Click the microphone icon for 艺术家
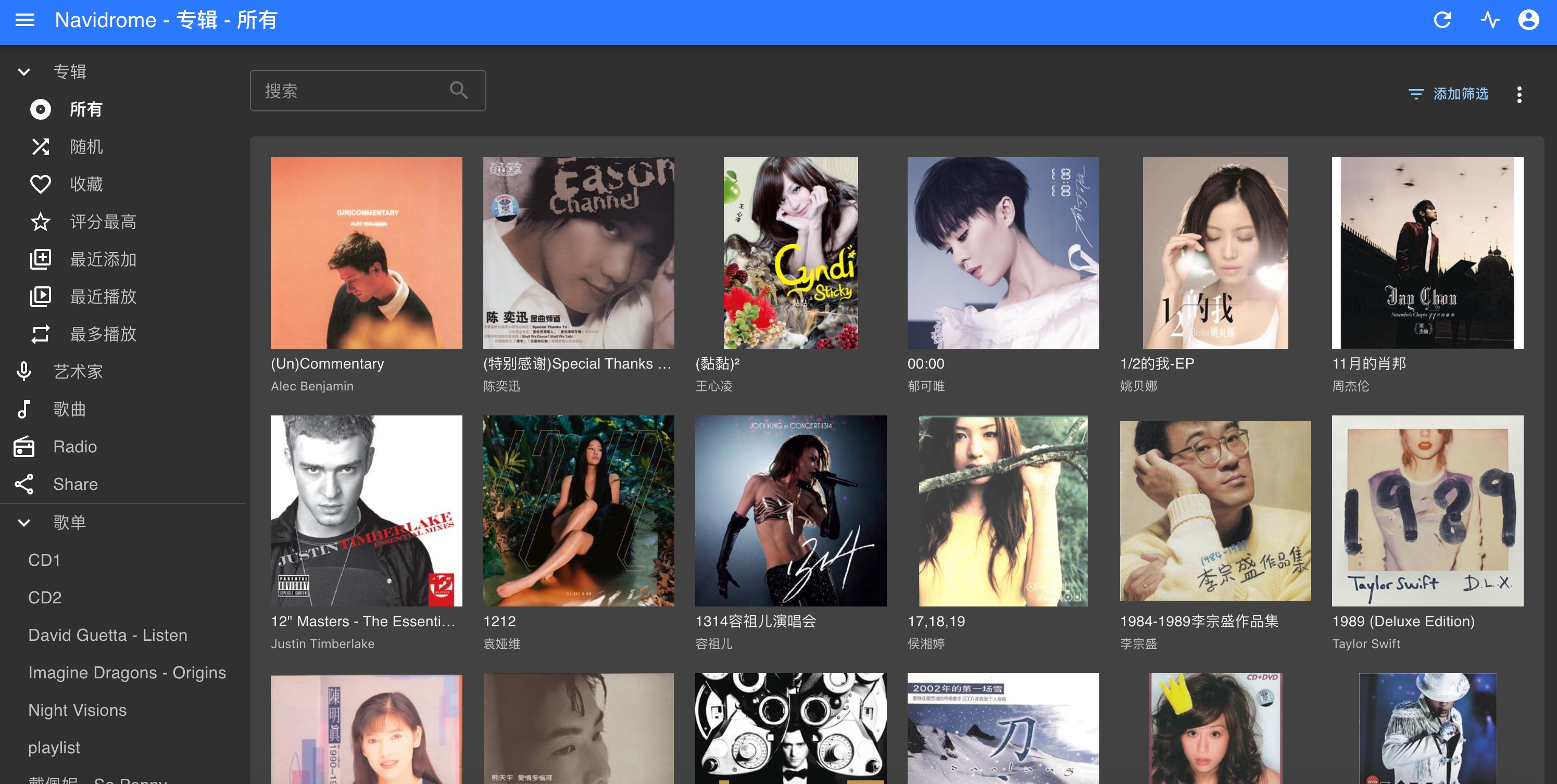 point(24,372)
